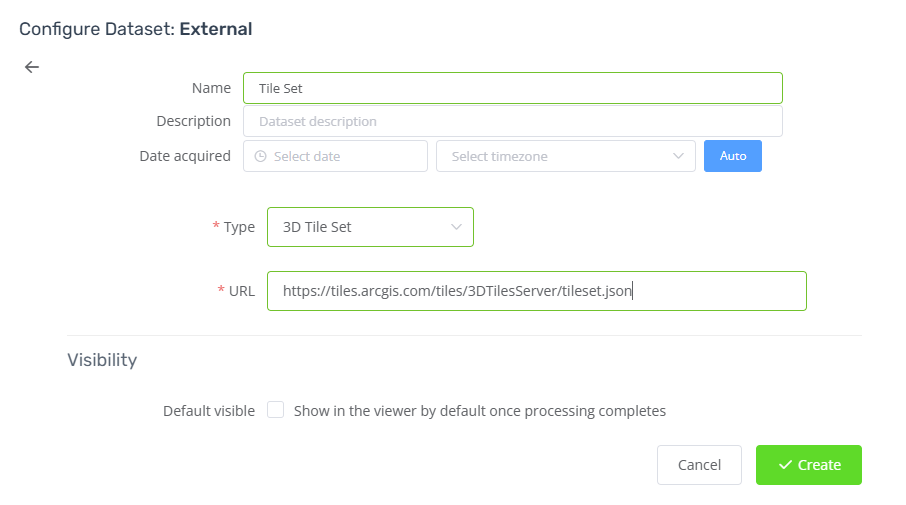Open the timezone dropdown chevron

pyautogui.click(x=678, y=156)
